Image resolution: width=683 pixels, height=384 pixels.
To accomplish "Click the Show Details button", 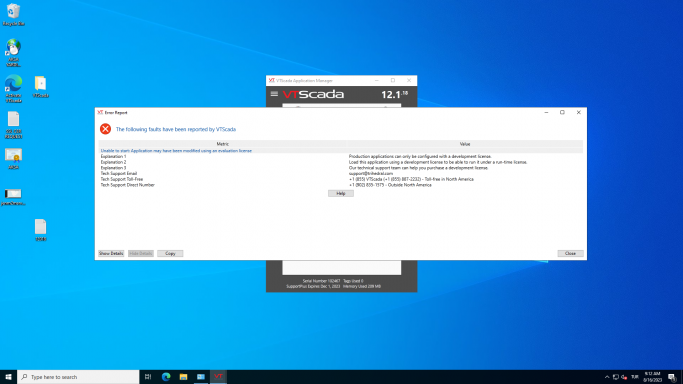I will coord(111,253).
